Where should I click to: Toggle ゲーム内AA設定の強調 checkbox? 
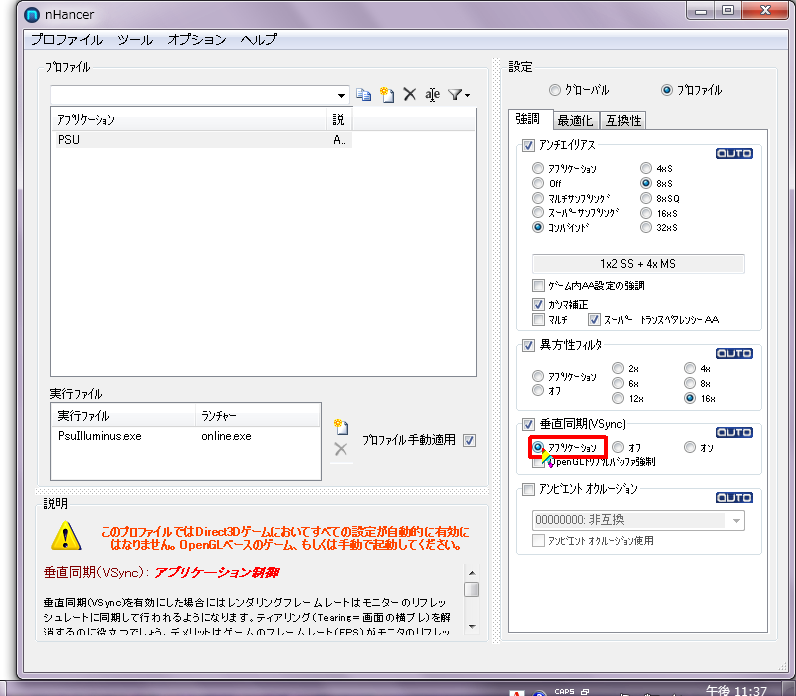click(x=539, y=285)
